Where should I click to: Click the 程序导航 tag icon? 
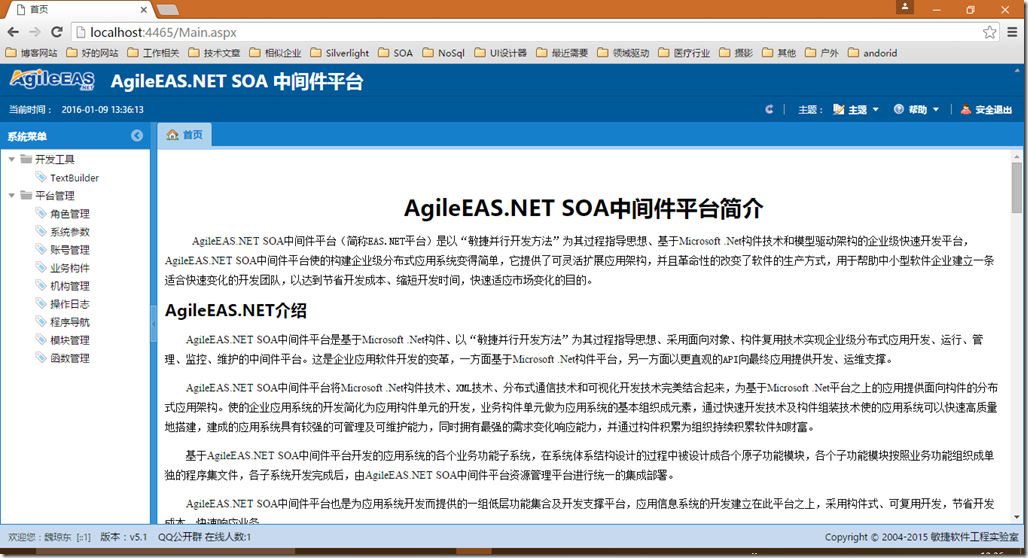(41, 321)
